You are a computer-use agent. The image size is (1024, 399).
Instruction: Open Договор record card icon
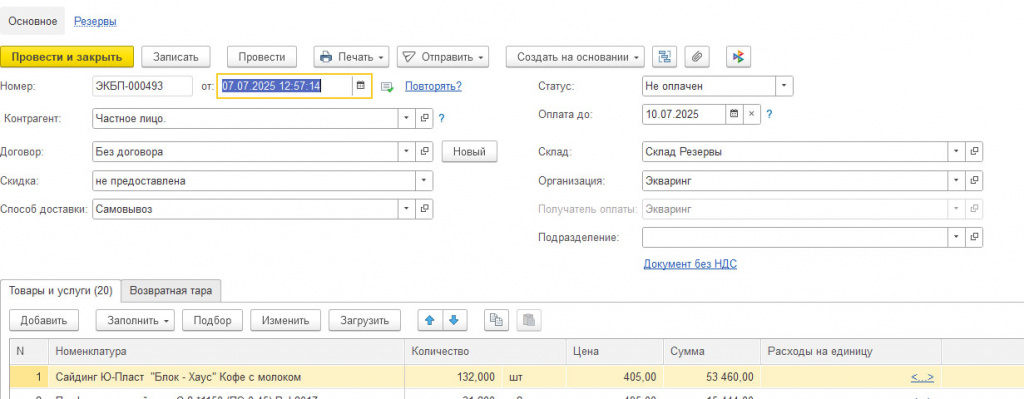click(x=424, y=152)
